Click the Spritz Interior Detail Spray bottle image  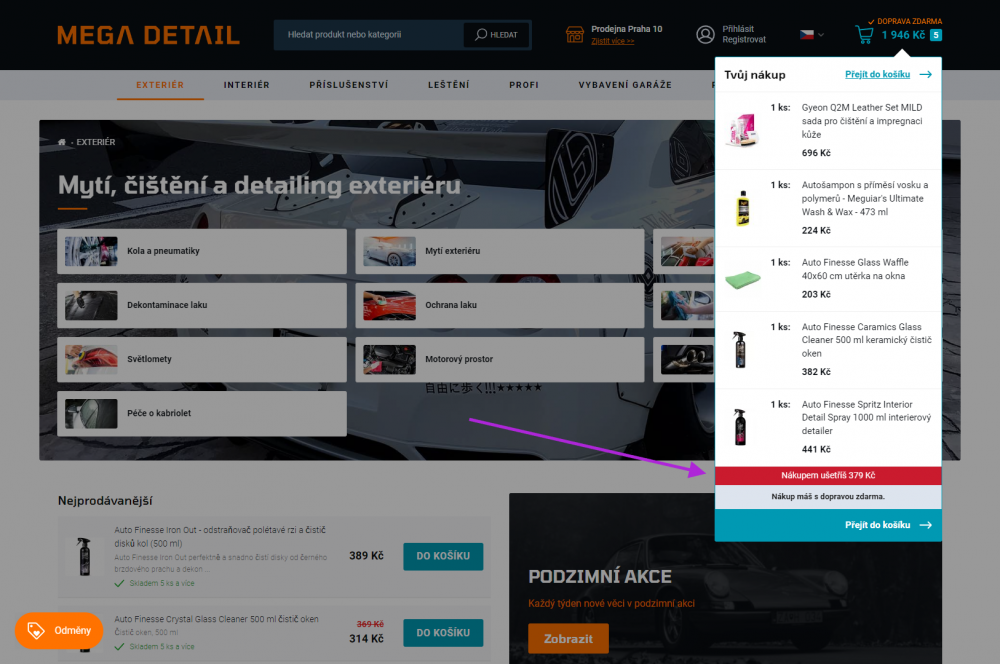point(740,427)
